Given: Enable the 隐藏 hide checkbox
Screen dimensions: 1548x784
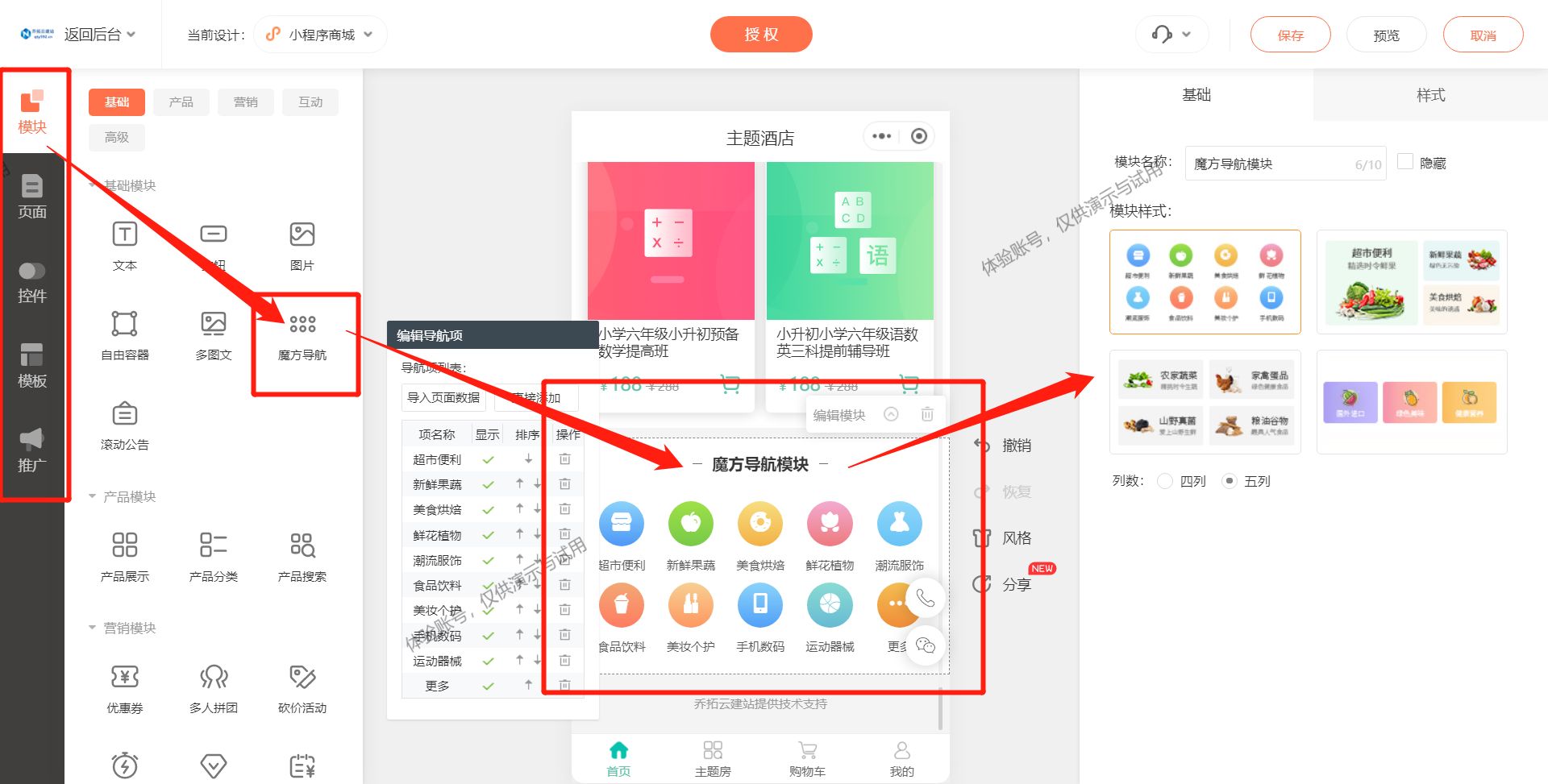Looking at the screenshot, I should click(x=1405, y=162).
